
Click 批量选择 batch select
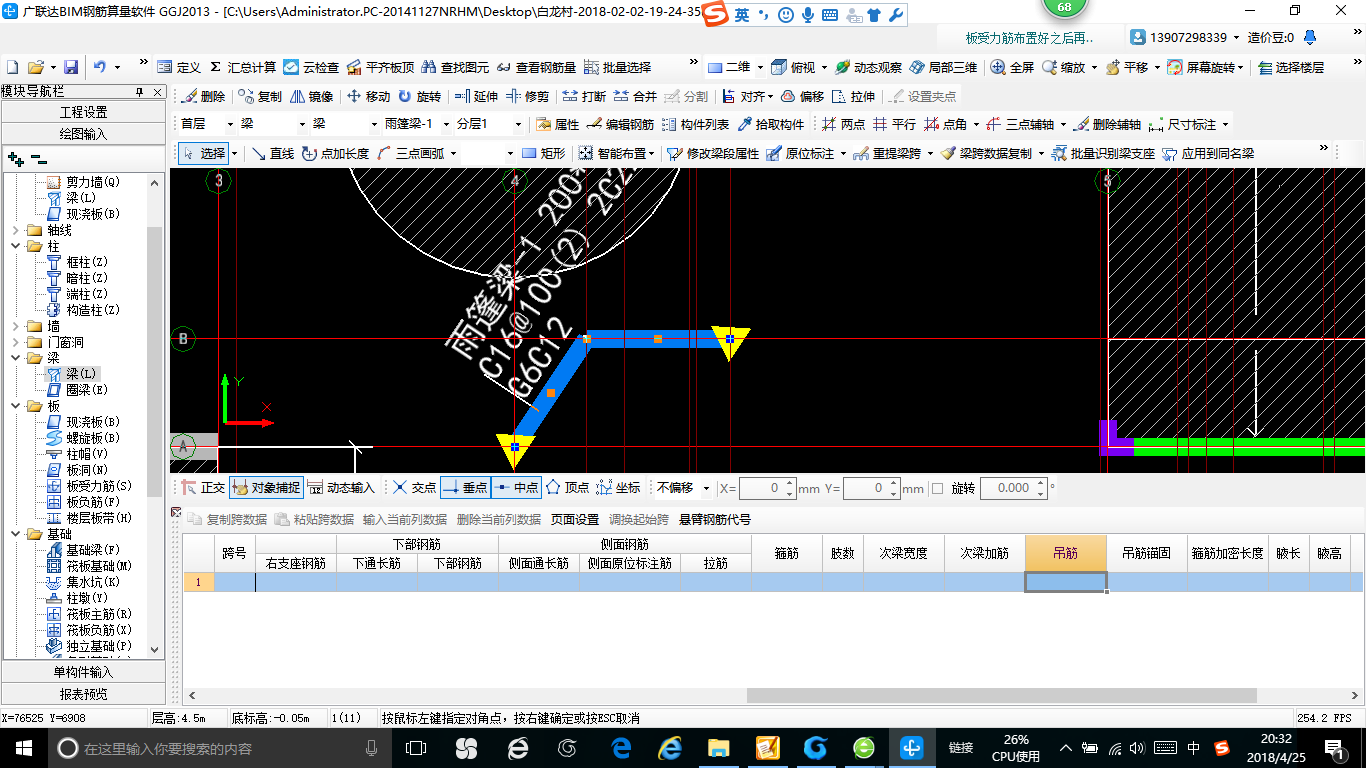click(x=617, y=67)
